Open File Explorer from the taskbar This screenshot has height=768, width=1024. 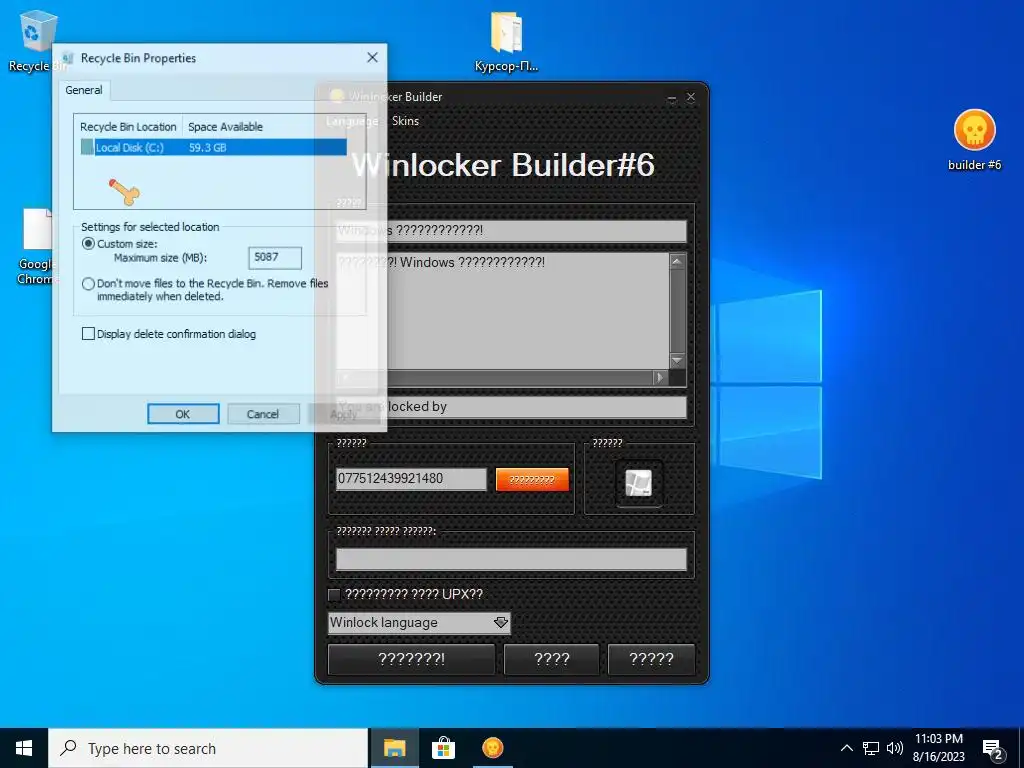click(x=394, y=748)
